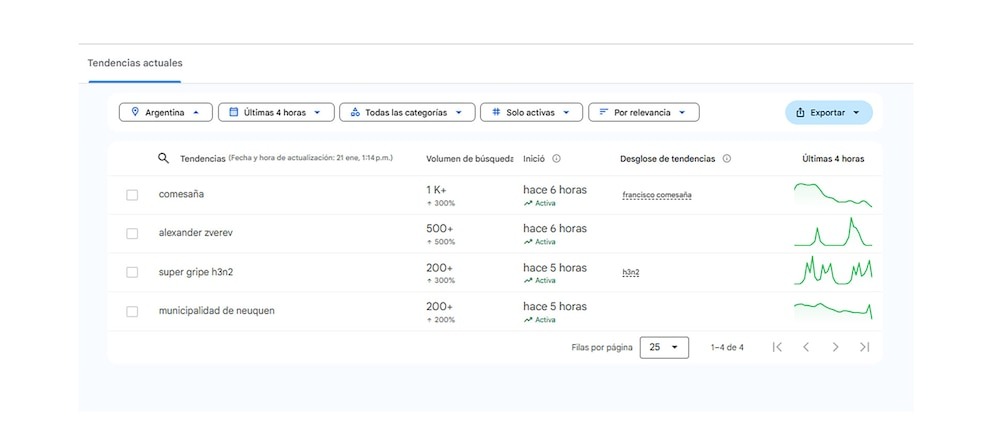Go to the previous page arrow
This screenshot has width=992, height=438.
(x=806, y=347)
